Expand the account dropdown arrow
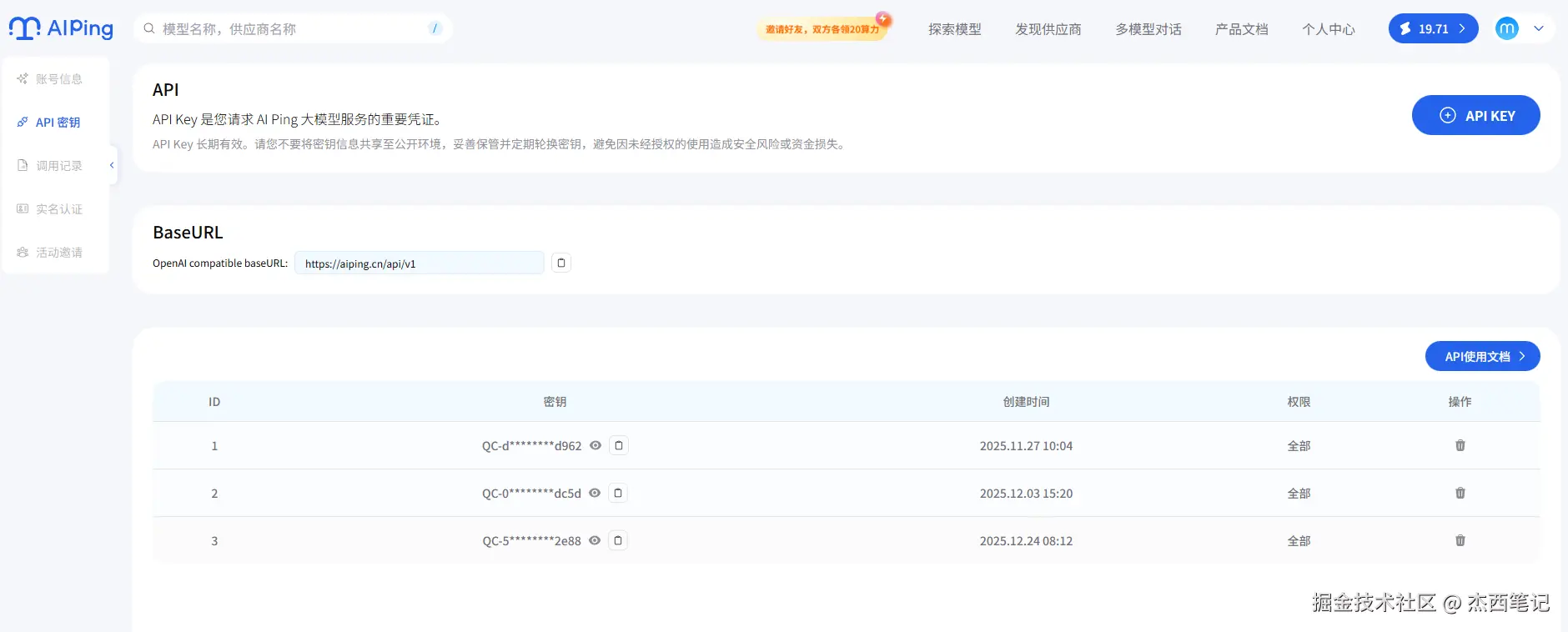The image size is (1568, 632). click(1539, 28)
